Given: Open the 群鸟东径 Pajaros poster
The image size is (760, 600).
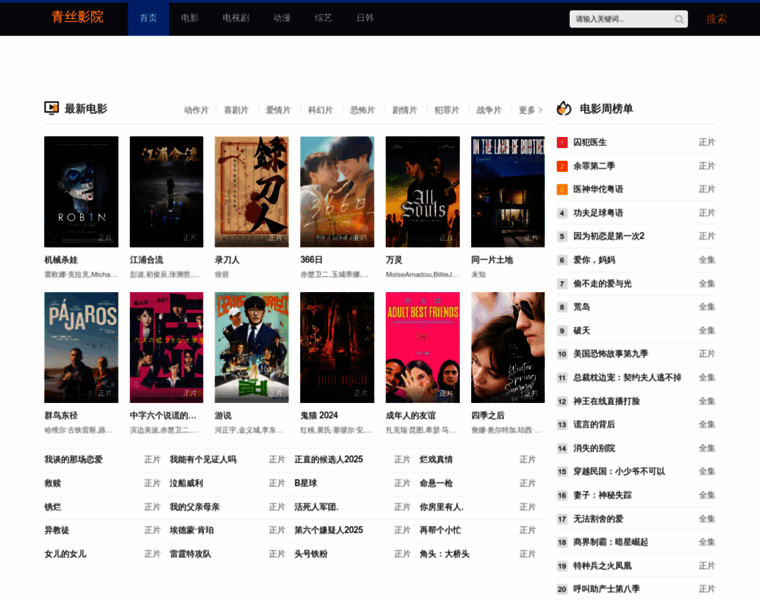Looking at the screenshot, I should pos(81,347).
